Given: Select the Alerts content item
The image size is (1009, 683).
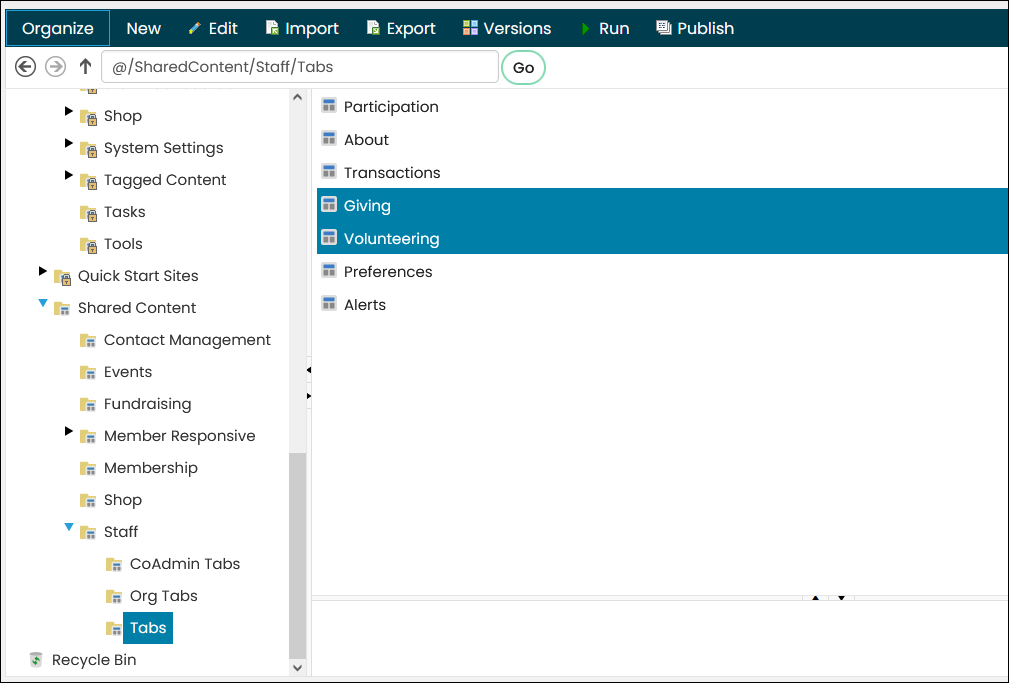Looking at the screenshot, I should [x=365, y=304].
